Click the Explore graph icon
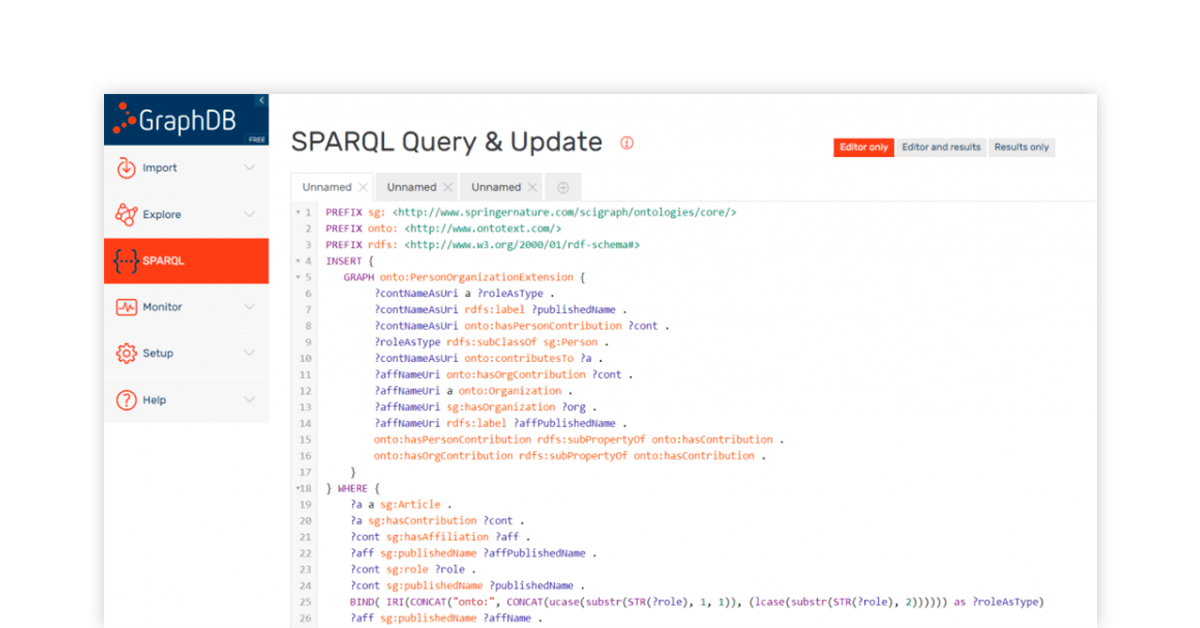This screenshot has width=1200, height=628. 126,214
